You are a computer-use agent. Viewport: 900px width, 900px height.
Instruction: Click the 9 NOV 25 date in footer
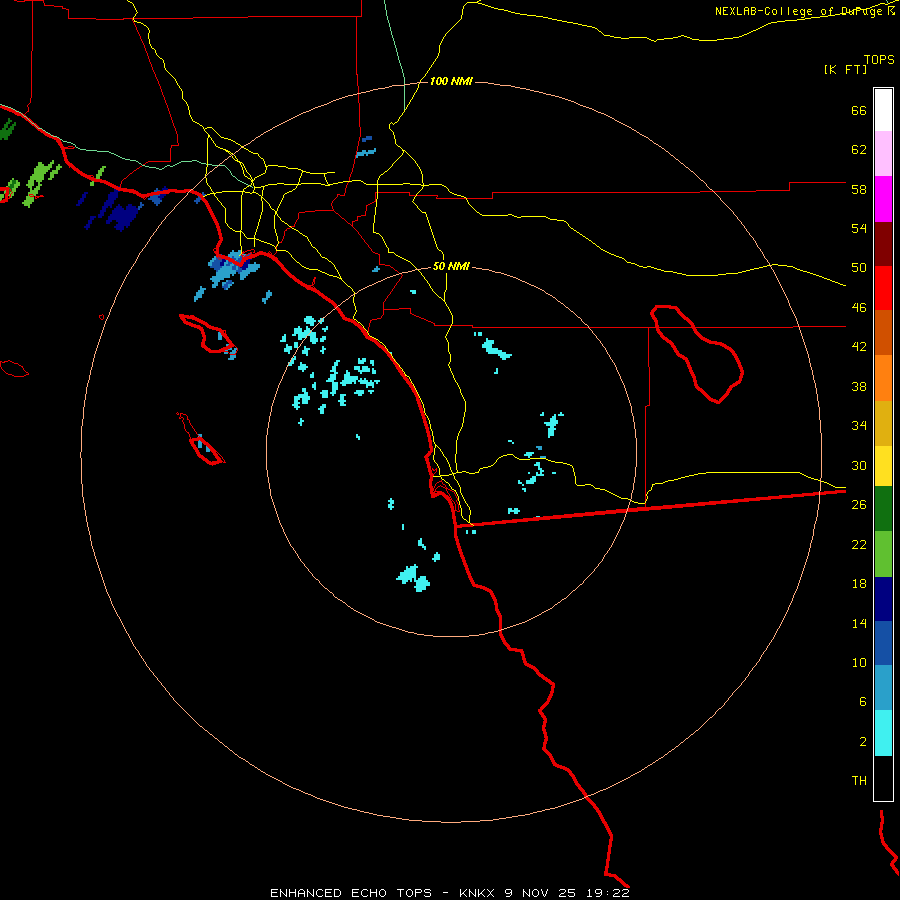(542, 893)
